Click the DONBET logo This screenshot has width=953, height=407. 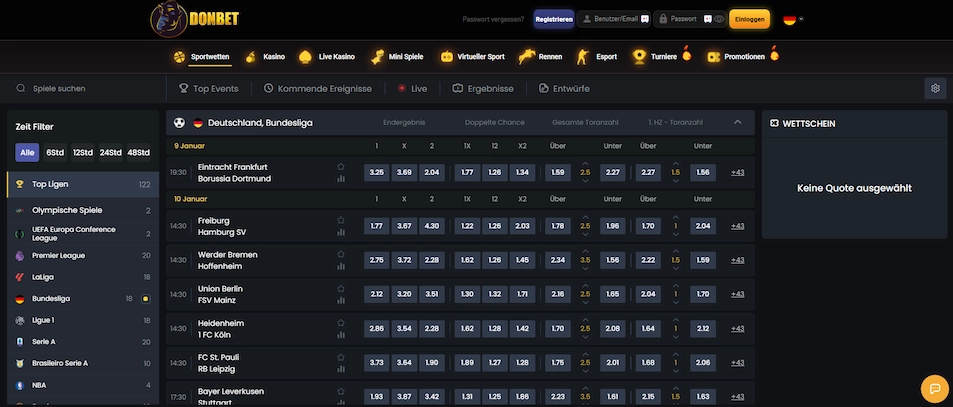(x=194, y=19)
